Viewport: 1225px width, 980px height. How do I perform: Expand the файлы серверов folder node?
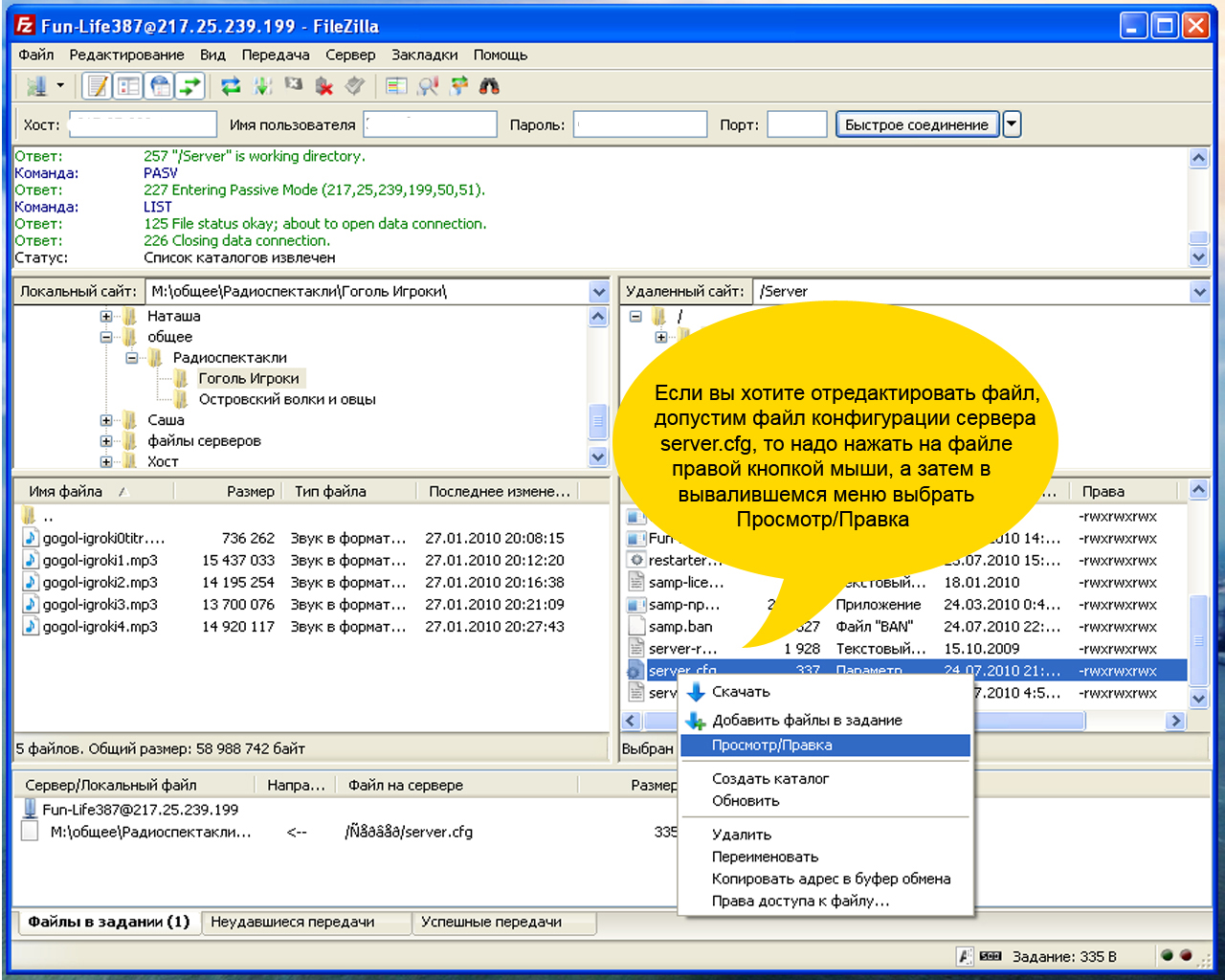coord(106,441)
